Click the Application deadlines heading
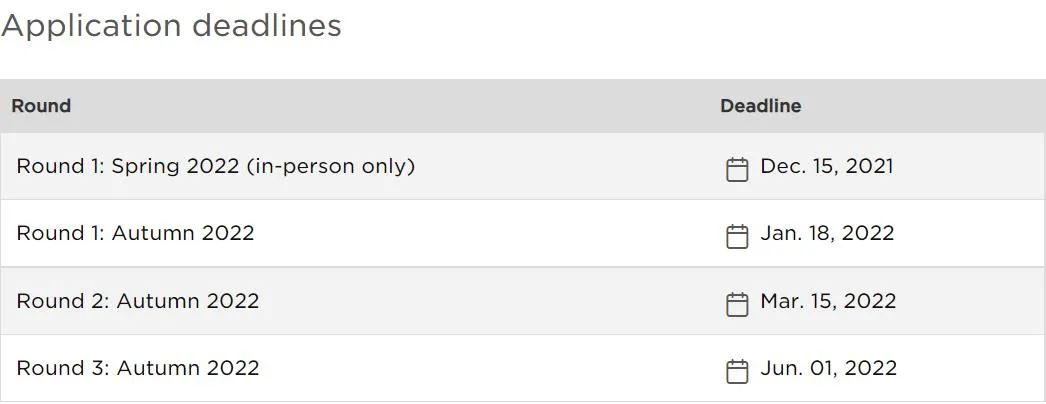Image resolution: width=1046 pixels, height=404 pixels. tap(171, 27)
